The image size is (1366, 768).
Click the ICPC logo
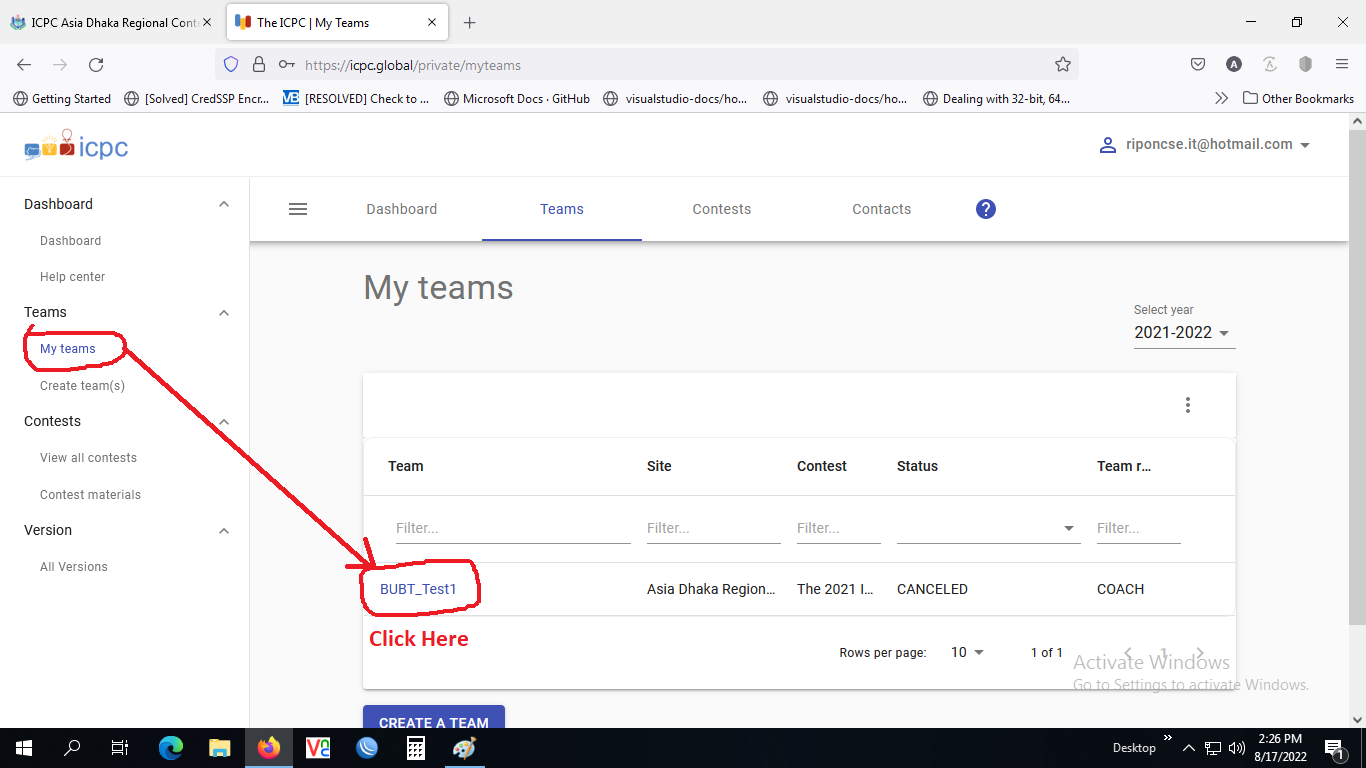click(77, 147)
